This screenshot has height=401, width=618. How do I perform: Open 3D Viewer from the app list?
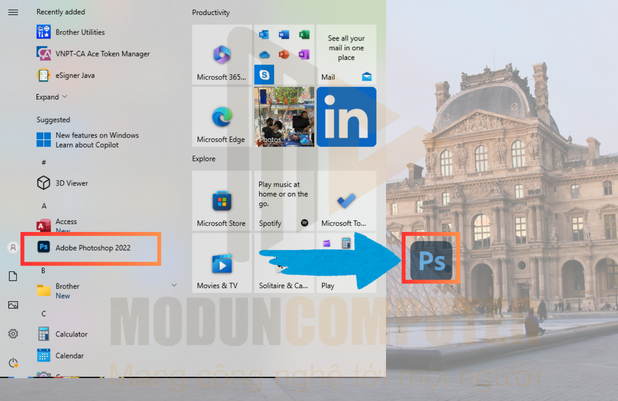click(71, 183)
